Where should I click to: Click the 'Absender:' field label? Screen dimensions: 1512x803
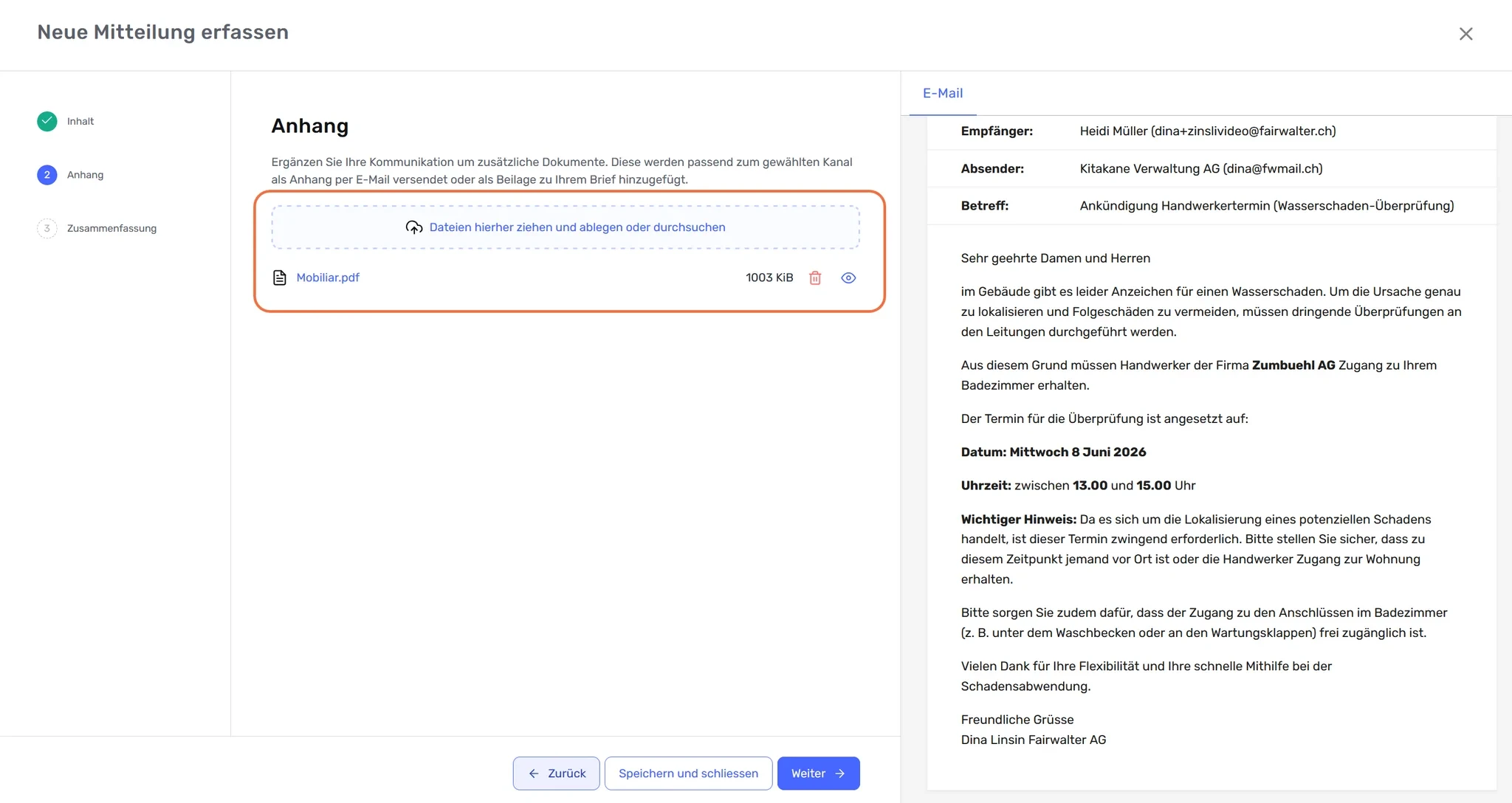992,169
